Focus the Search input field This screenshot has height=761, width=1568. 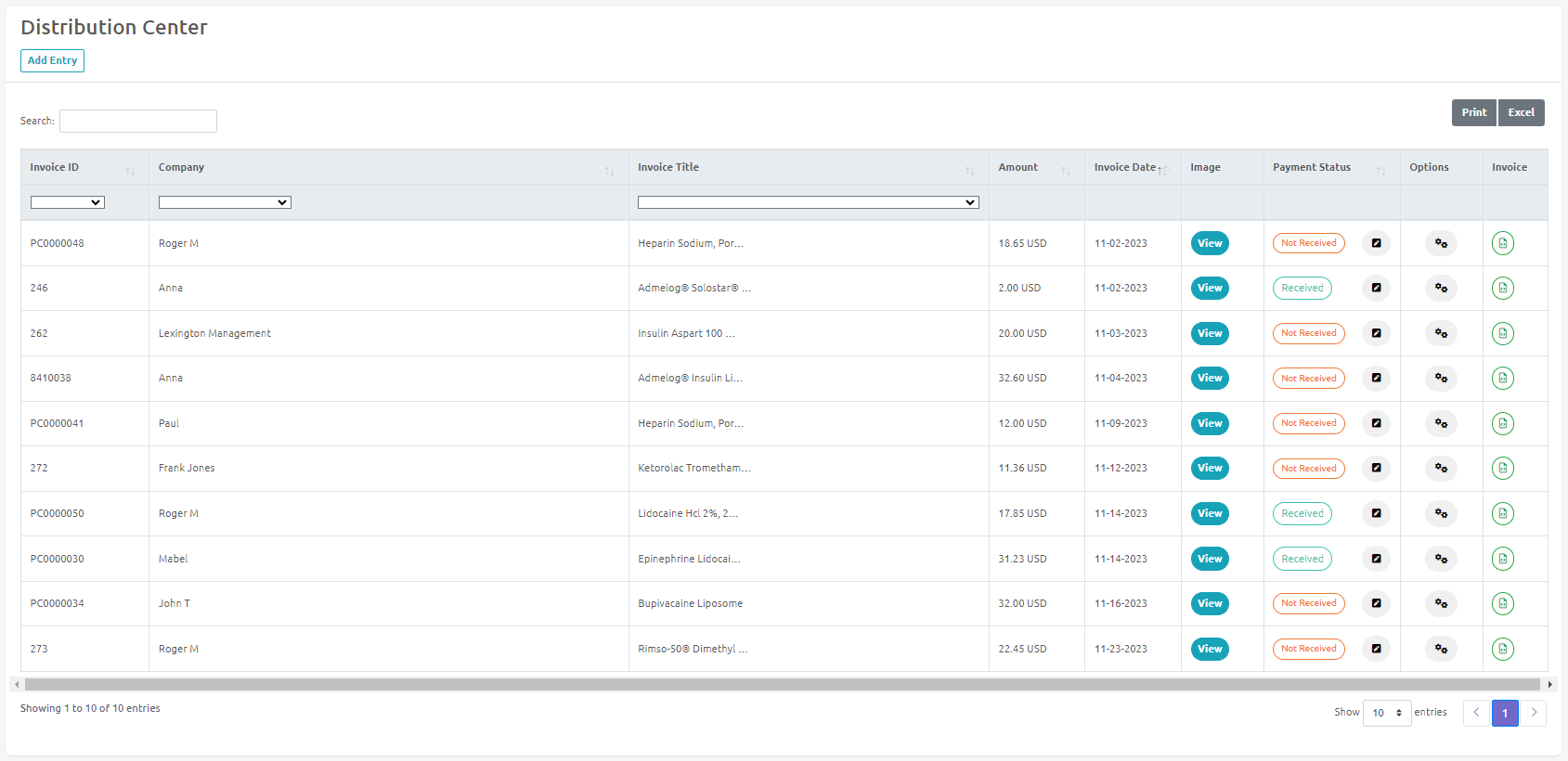pos(138,121)
